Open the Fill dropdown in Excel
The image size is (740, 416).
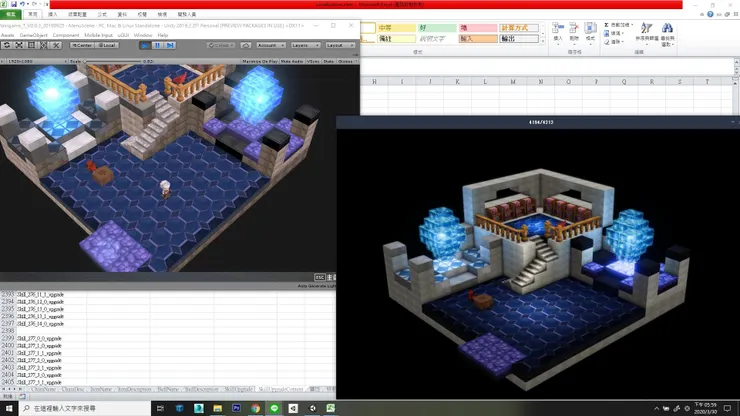point(614,34)
